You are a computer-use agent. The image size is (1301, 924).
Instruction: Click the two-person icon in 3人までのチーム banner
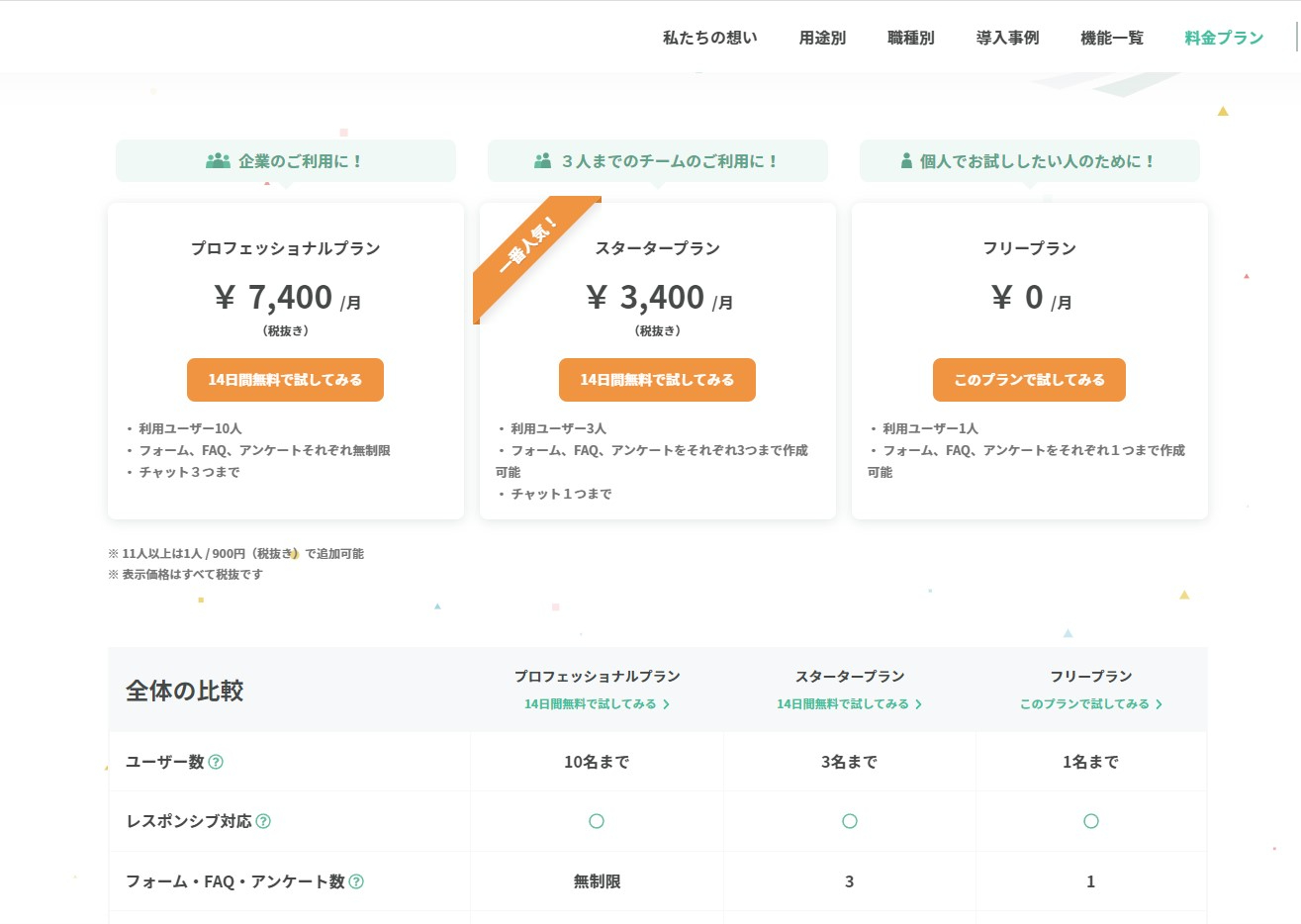542,160
